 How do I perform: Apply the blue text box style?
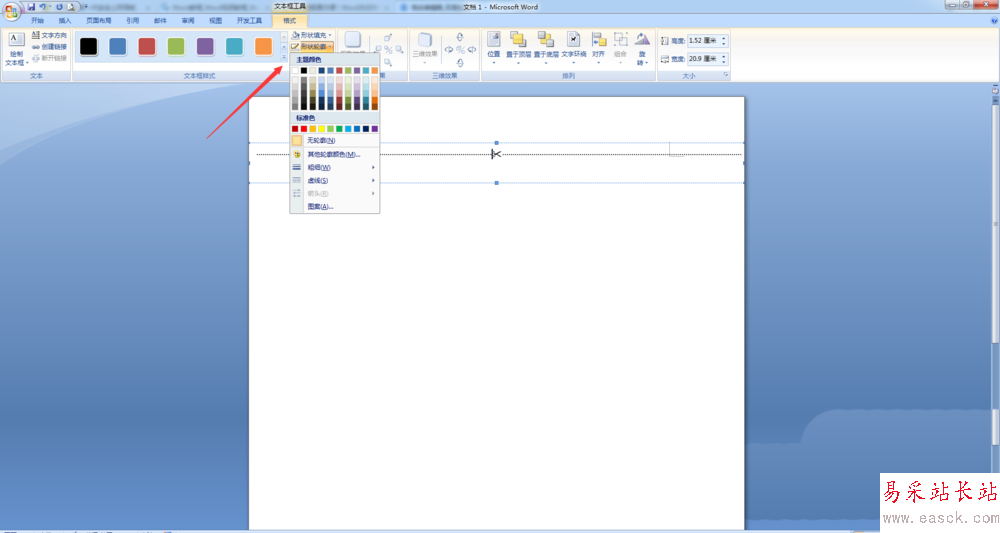118,46
